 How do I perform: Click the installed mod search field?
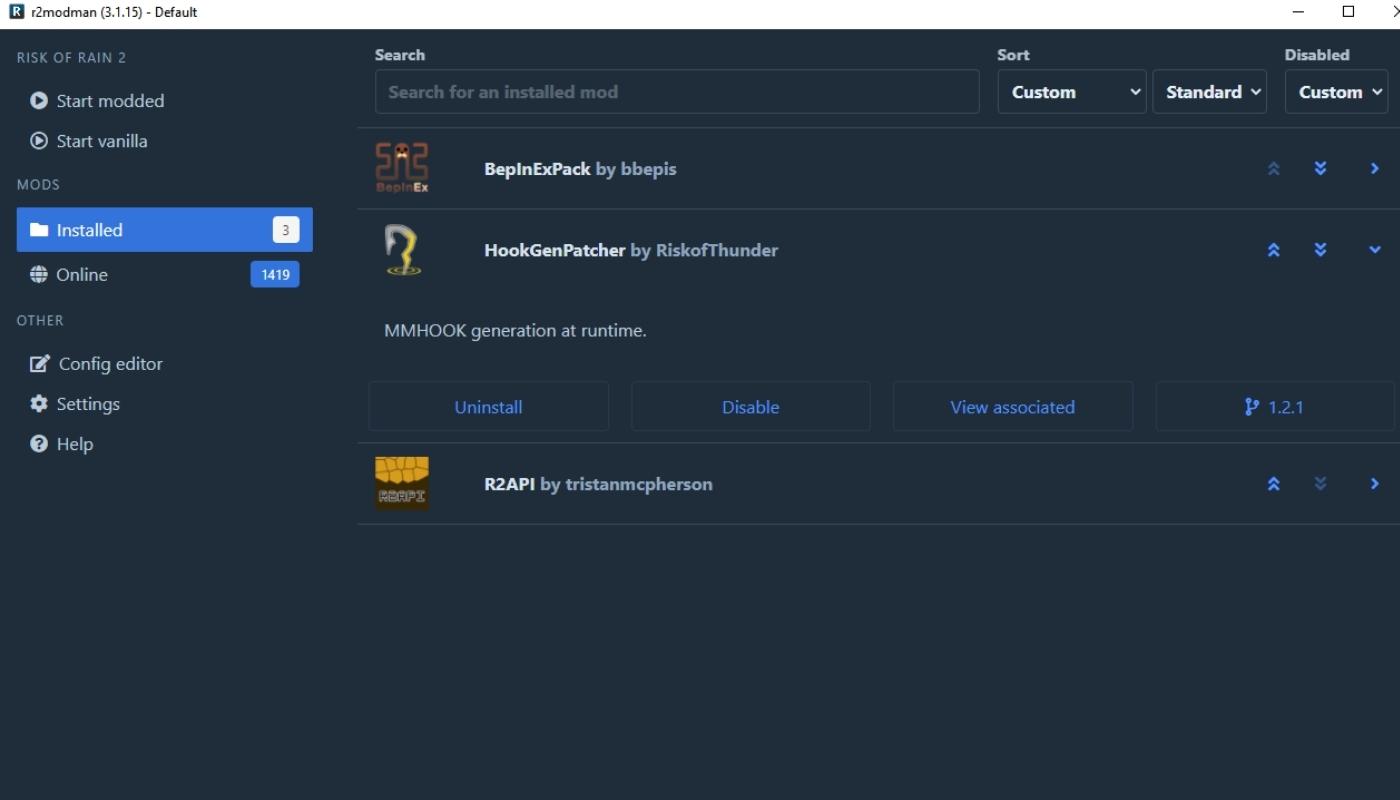click(677, 92)
